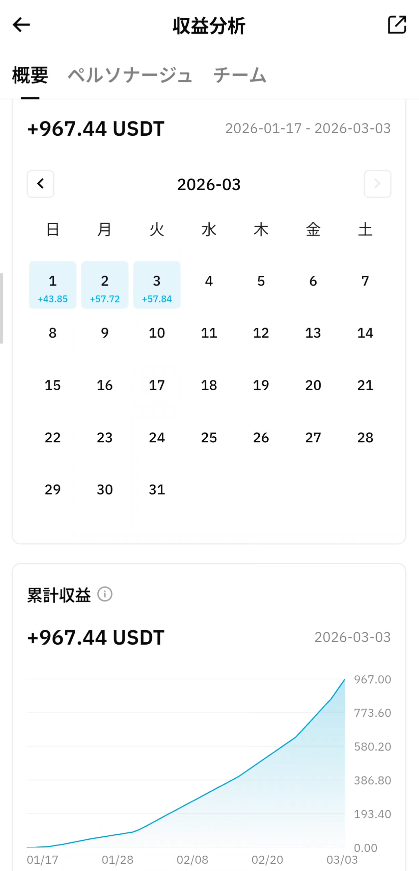419x871 pixels.
Task: Open info icon beside 累計収益
Action: click(105, 594)
